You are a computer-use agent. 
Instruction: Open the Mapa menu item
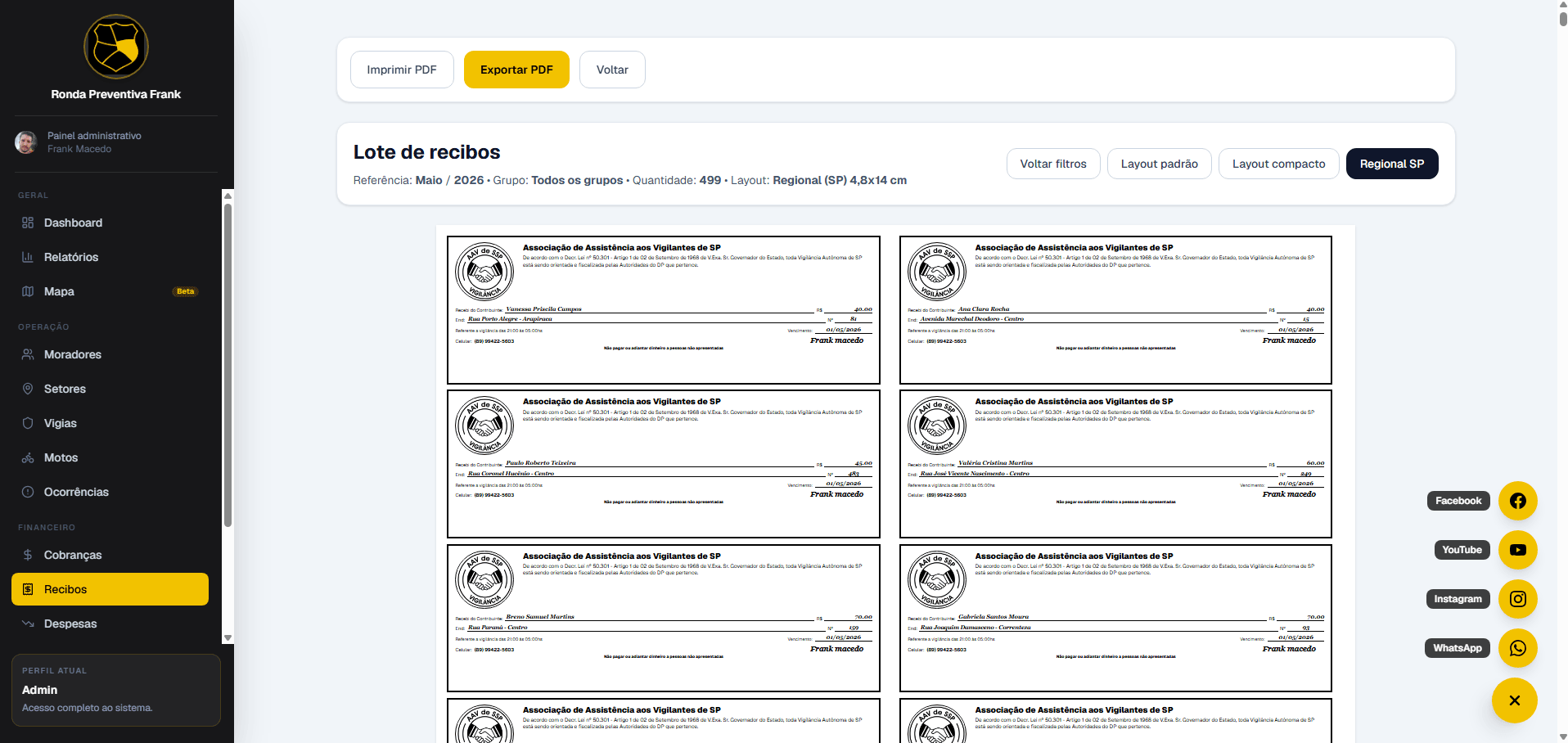(x=110, y=291)
